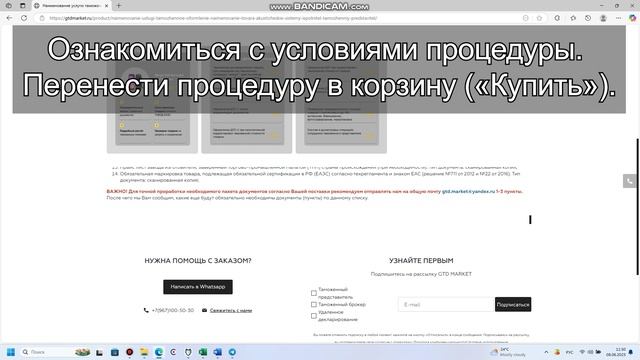Screen dimensions: 640x360
Task: Click the floating phone callback button
Action: pyautogui.click(x=629, y=181)
